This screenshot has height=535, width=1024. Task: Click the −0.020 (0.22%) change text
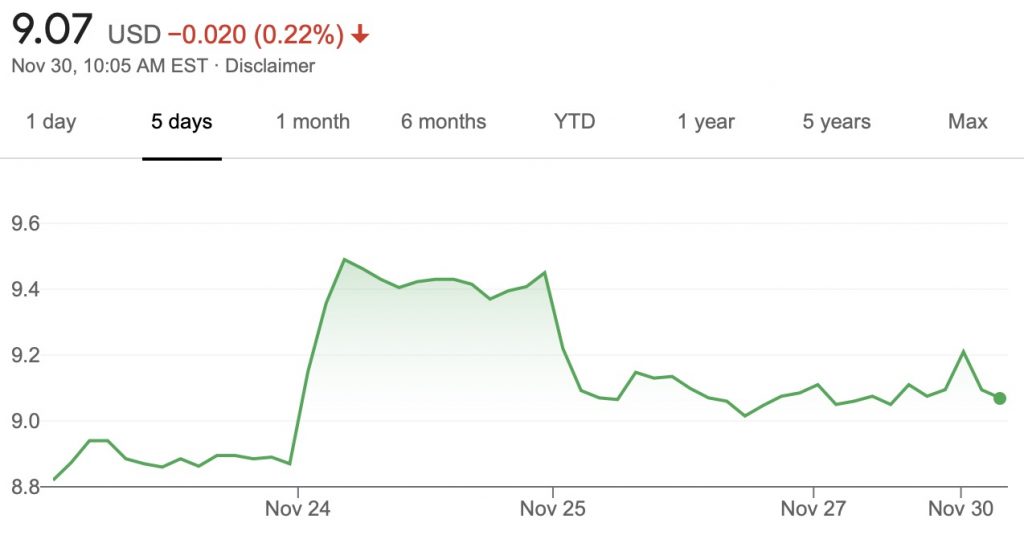pyautogui.click(x=255, y=35)
